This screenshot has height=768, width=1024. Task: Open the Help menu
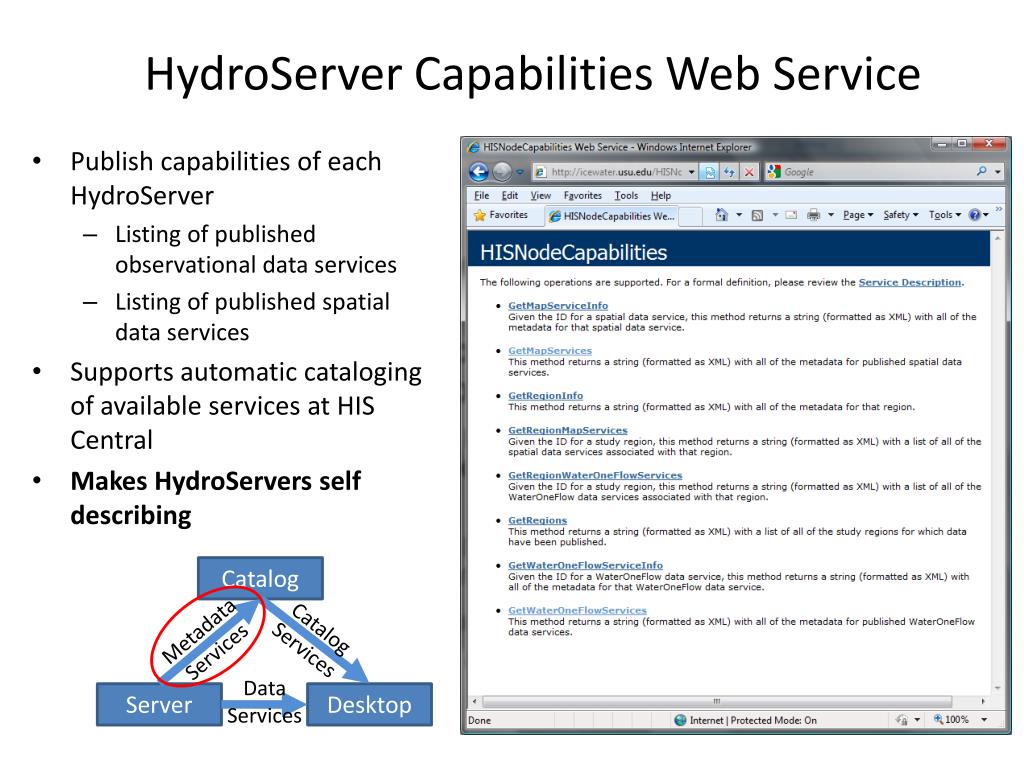click(x=661, y=195)
